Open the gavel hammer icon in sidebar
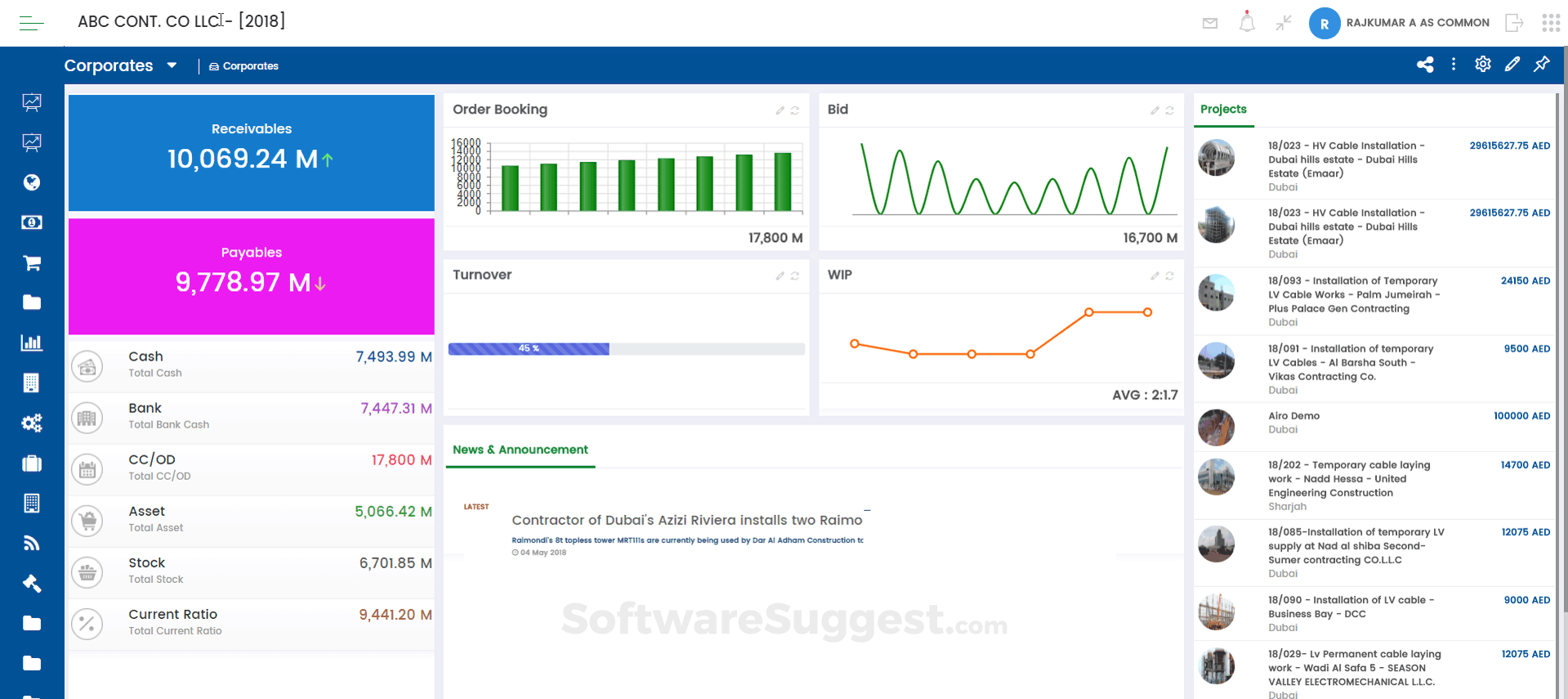The width and height of the screenshot is (1568, 699). [32, 583]
